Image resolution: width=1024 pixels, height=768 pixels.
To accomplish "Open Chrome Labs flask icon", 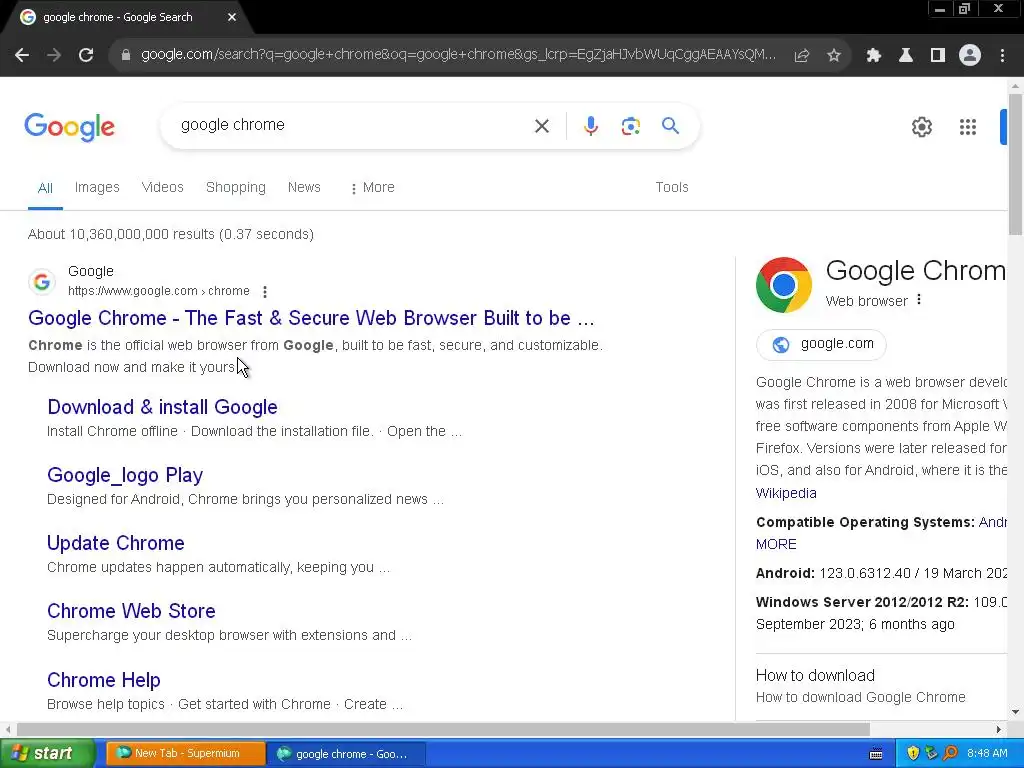I will (x=905, y=56).
